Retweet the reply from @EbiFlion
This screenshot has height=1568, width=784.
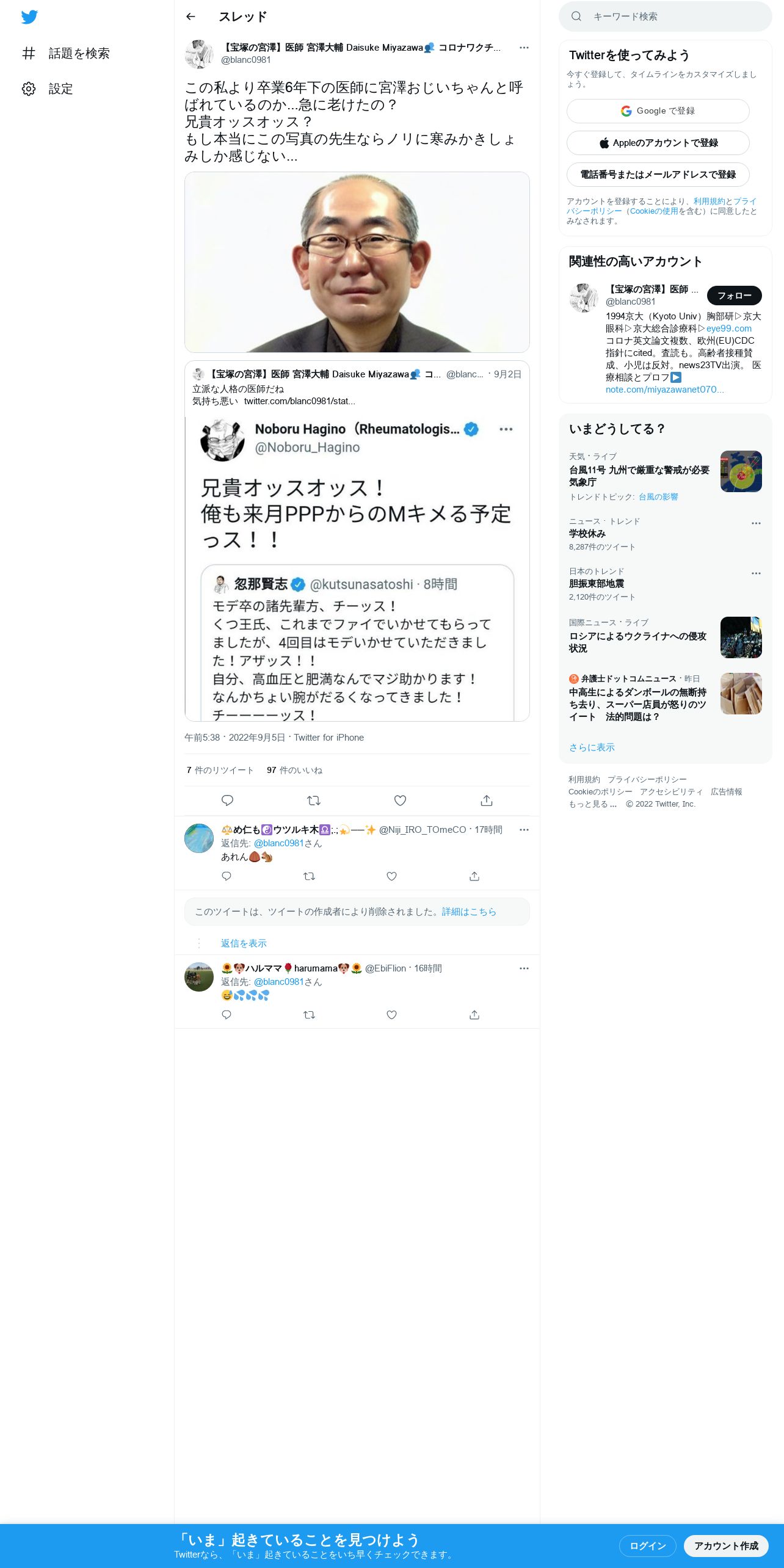coord(310,1015)
